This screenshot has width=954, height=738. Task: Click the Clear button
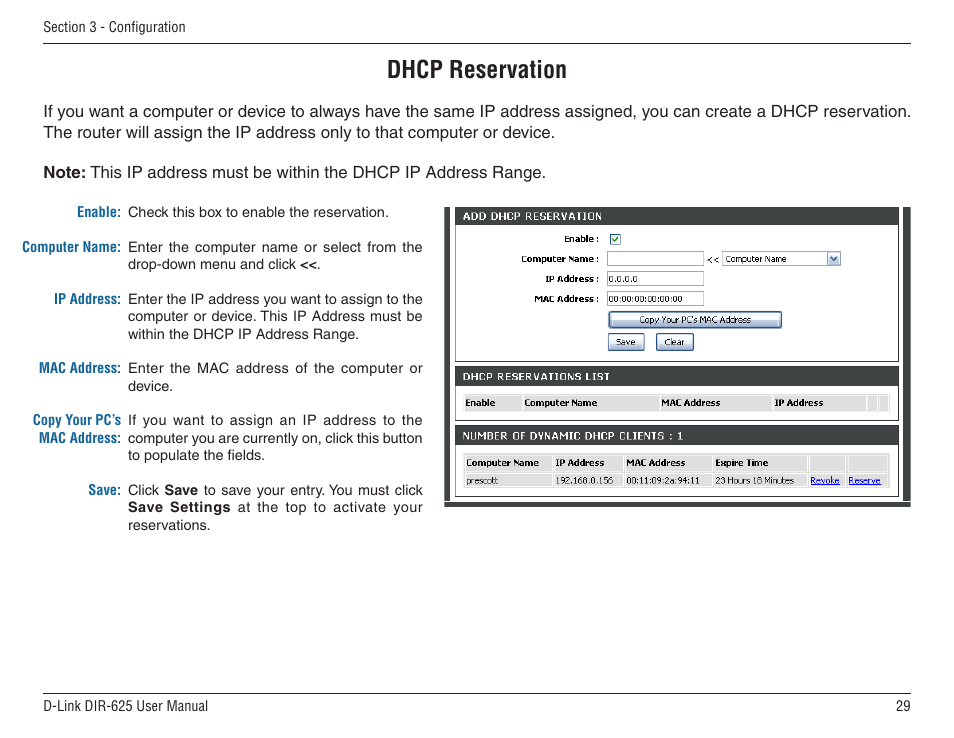(675, 342)
